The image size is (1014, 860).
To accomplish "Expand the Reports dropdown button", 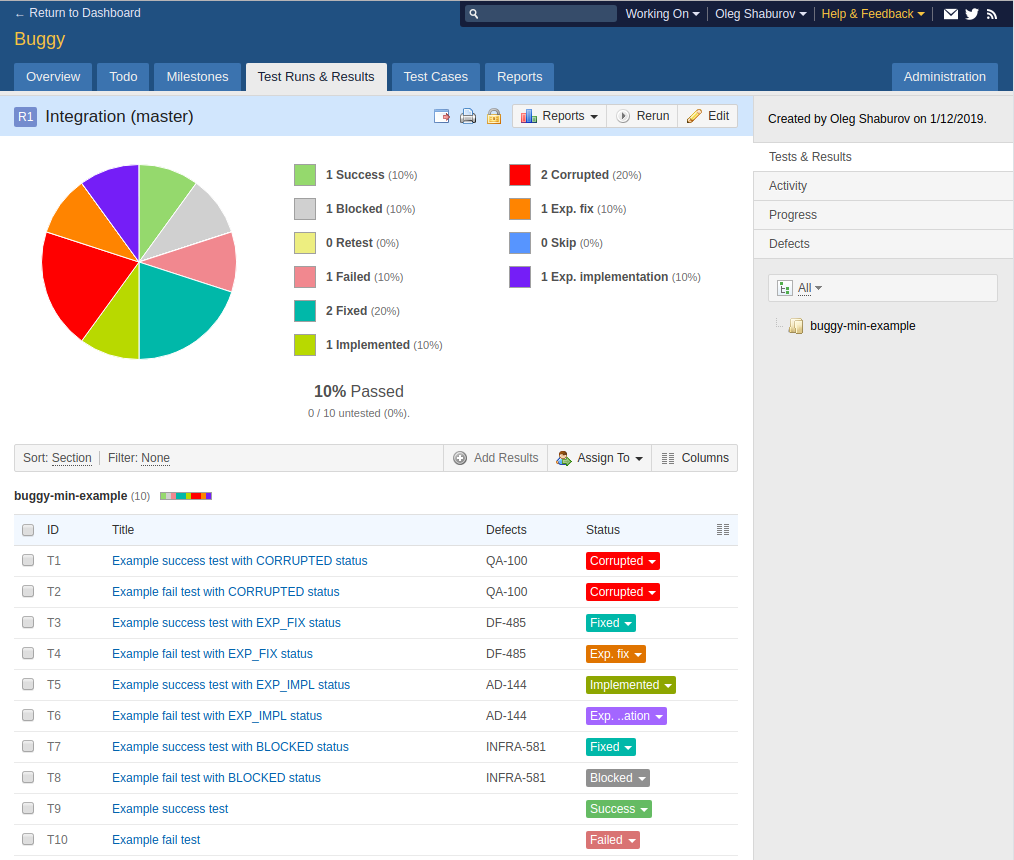I will tap(559, 116).
